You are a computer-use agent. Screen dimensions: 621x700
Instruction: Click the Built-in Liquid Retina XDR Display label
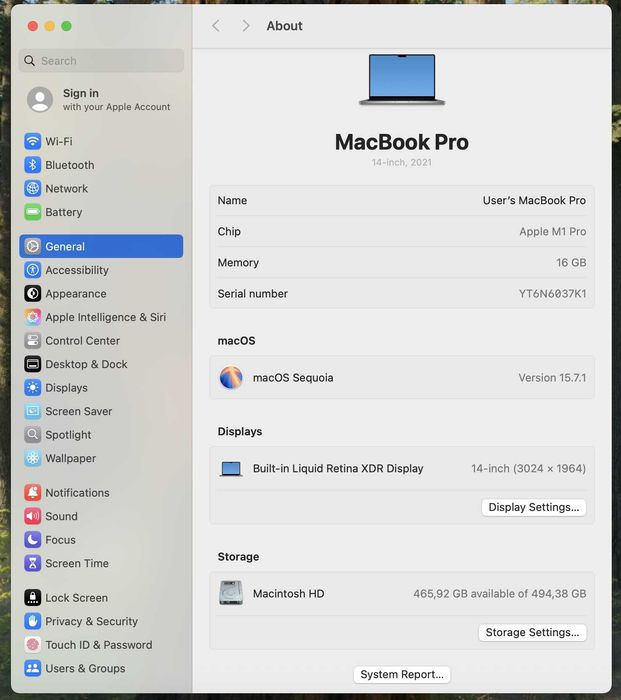(x=338, y=468)
